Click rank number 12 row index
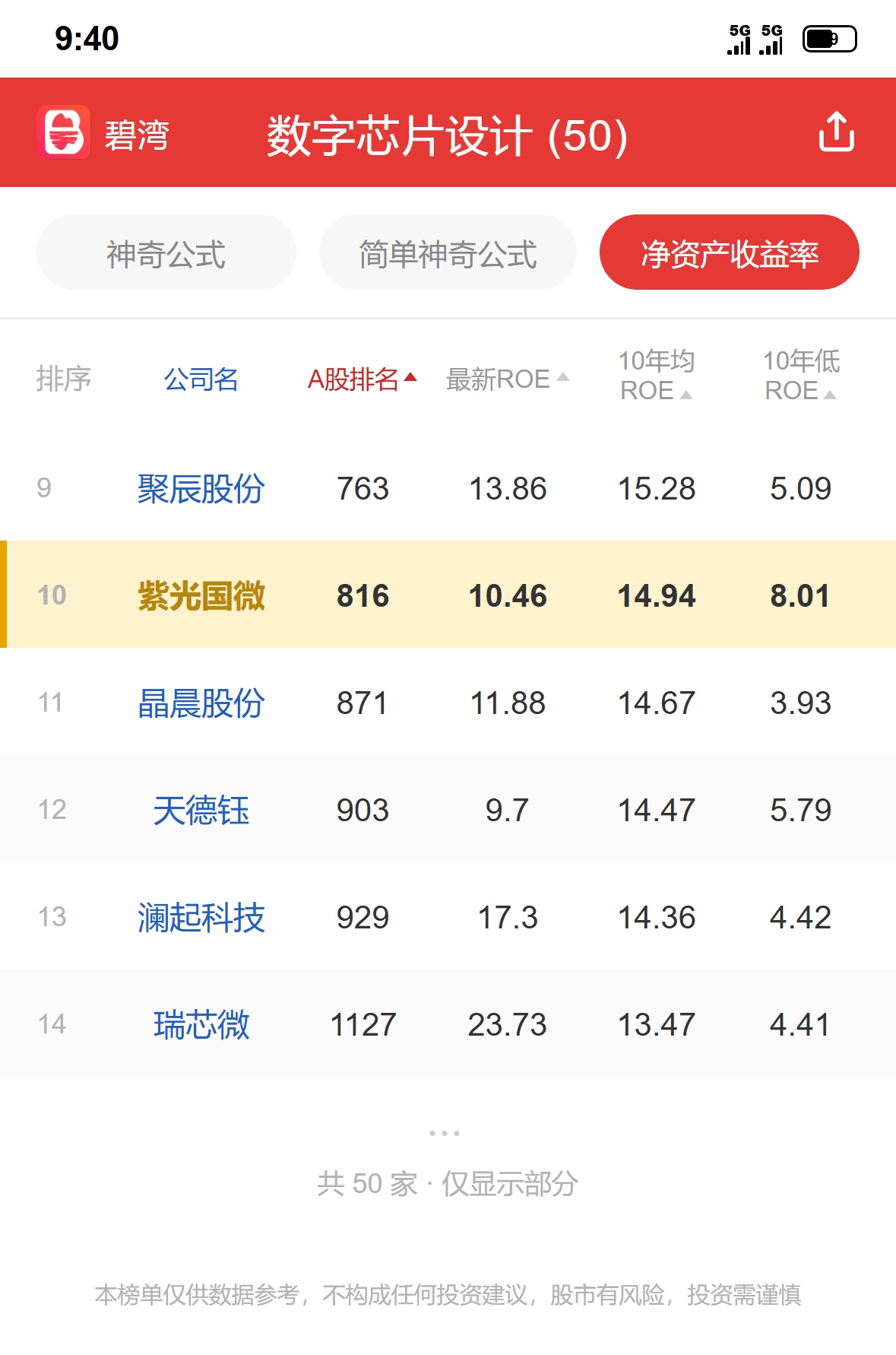896x1355 pixels. 52,809
